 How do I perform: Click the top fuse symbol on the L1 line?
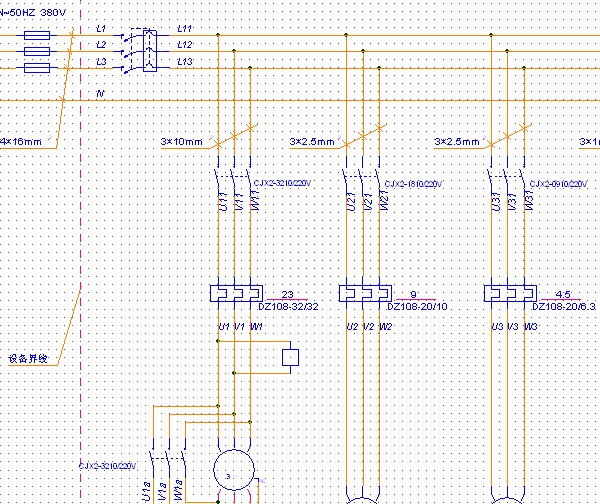pos(37,35)
